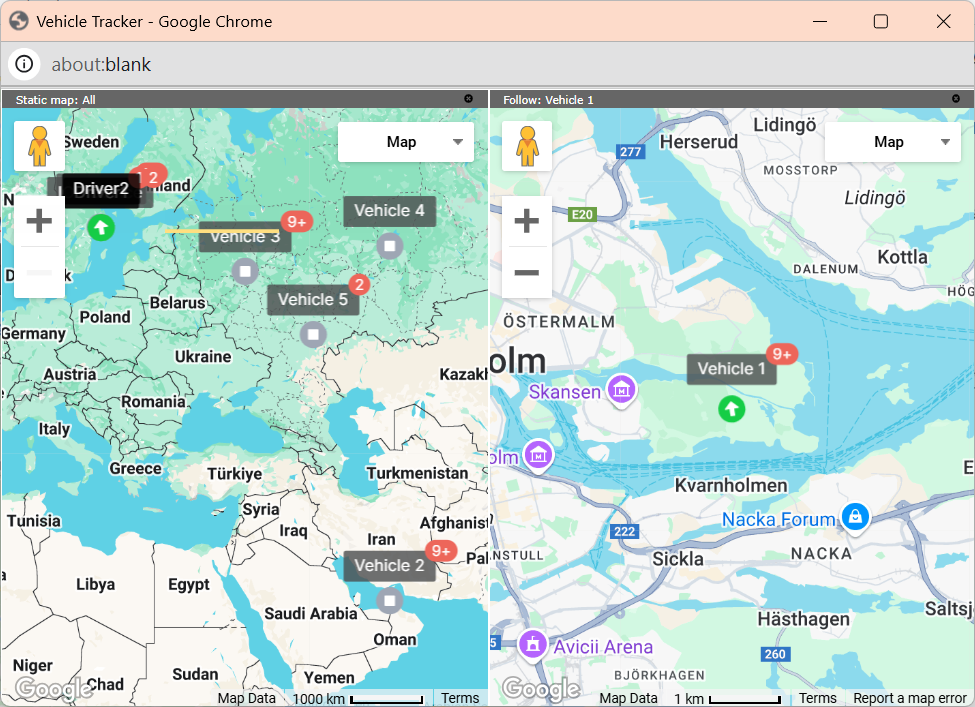Open Terms link in Follow Vehicle 1 panel
This screenshot has height=707, width=975.
tap(818, 698)
